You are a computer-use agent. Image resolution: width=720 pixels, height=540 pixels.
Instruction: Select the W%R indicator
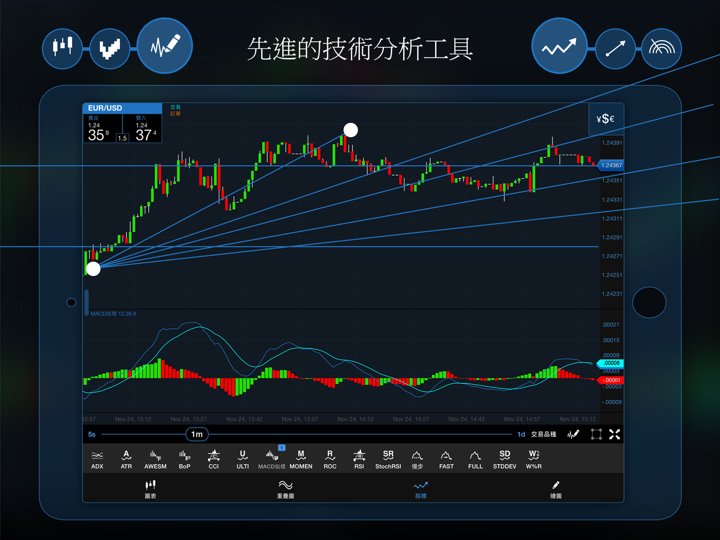coord(533,459)
